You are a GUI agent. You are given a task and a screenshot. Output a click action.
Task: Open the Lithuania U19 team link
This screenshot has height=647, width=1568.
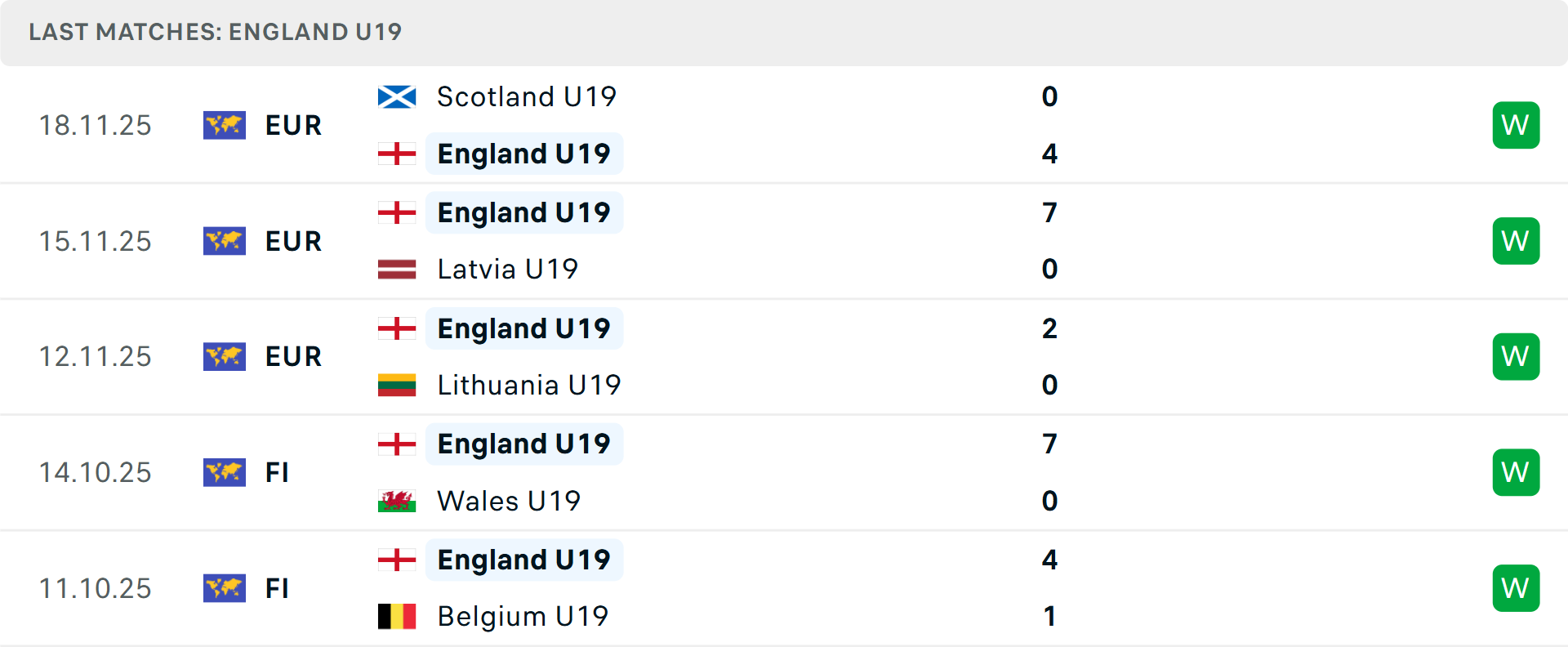[x=529, y=385]
